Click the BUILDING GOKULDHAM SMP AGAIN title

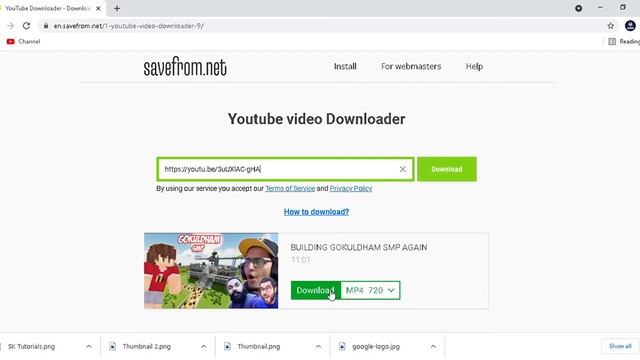359,247
